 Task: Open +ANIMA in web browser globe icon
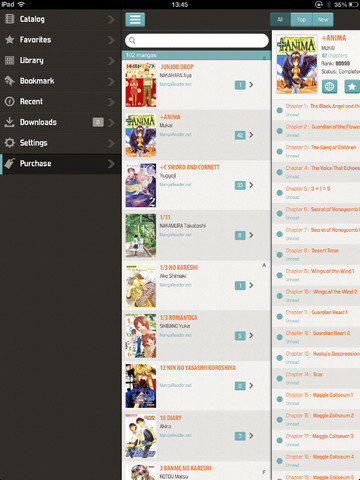pos(329,87)
